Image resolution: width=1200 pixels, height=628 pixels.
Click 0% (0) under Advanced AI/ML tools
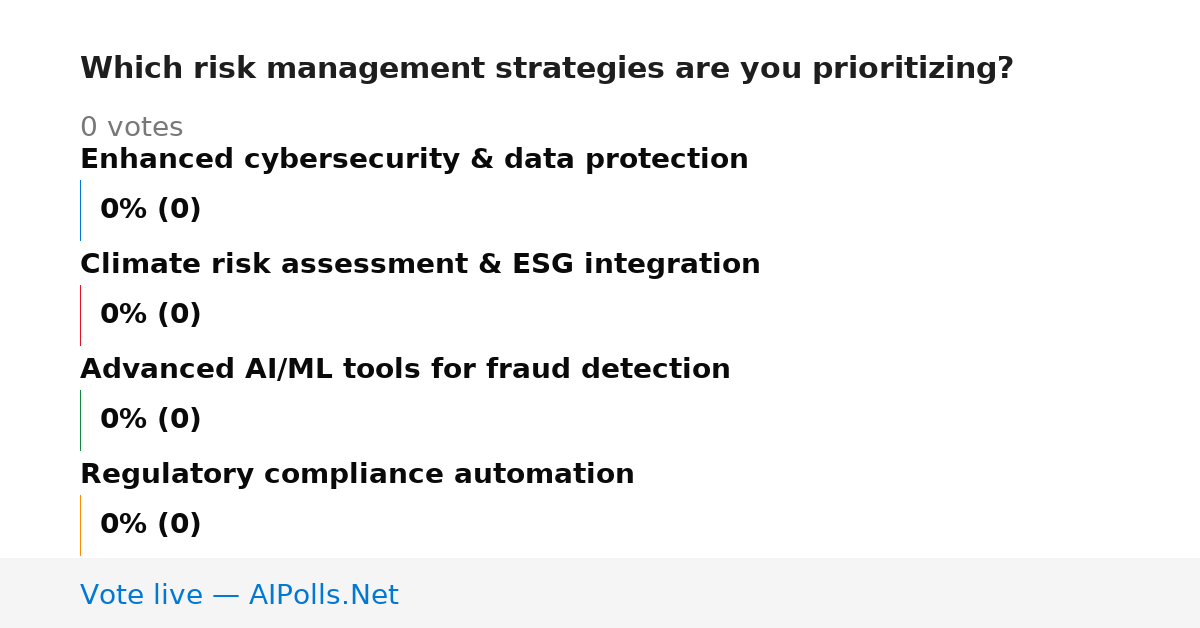150,420
